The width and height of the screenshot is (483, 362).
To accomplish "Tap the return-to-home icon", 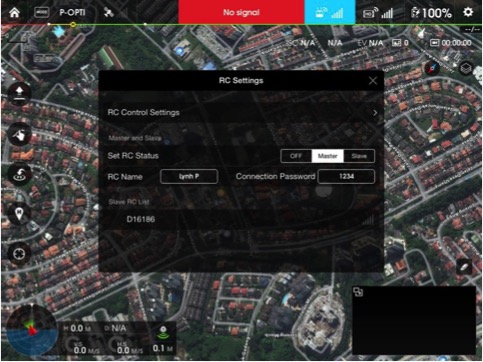I will point(19,174).
